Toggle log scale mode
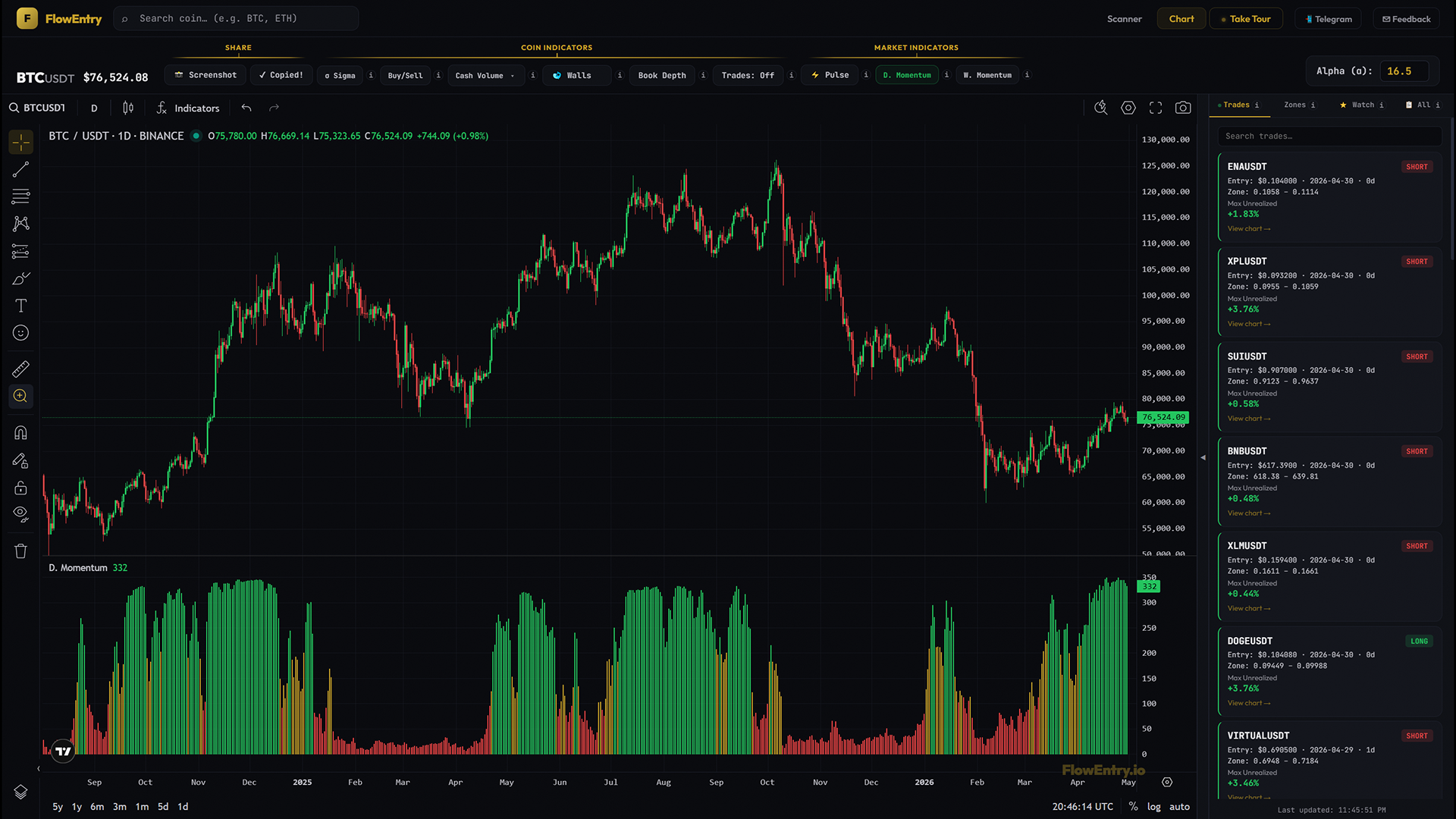 coord(1153,807)
